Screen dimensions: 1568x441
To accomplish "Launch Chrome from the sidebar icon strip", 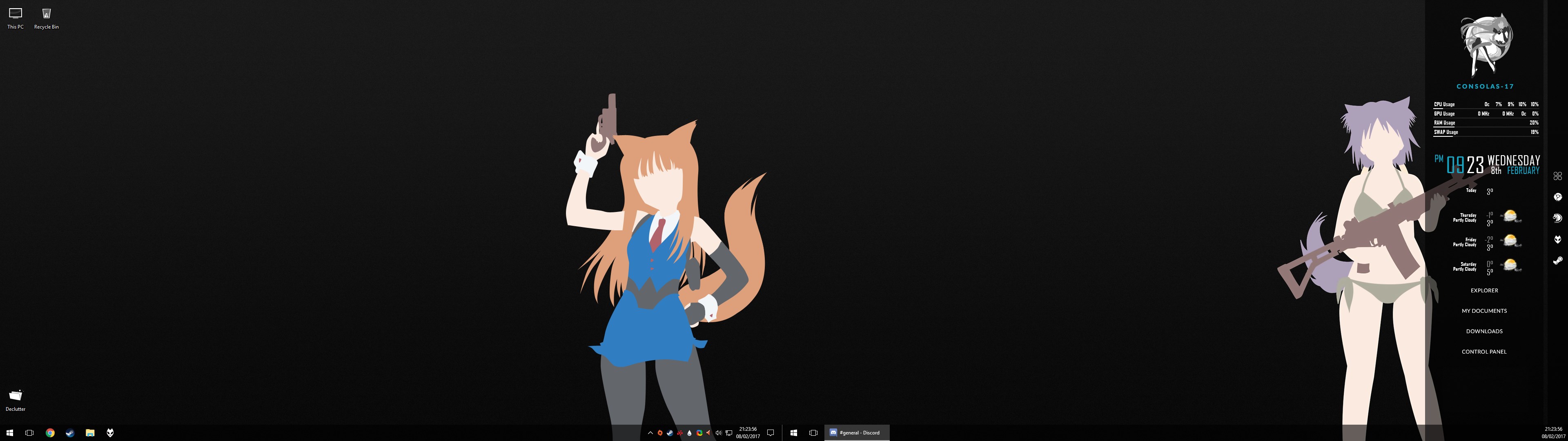I will coord(1558,197).
